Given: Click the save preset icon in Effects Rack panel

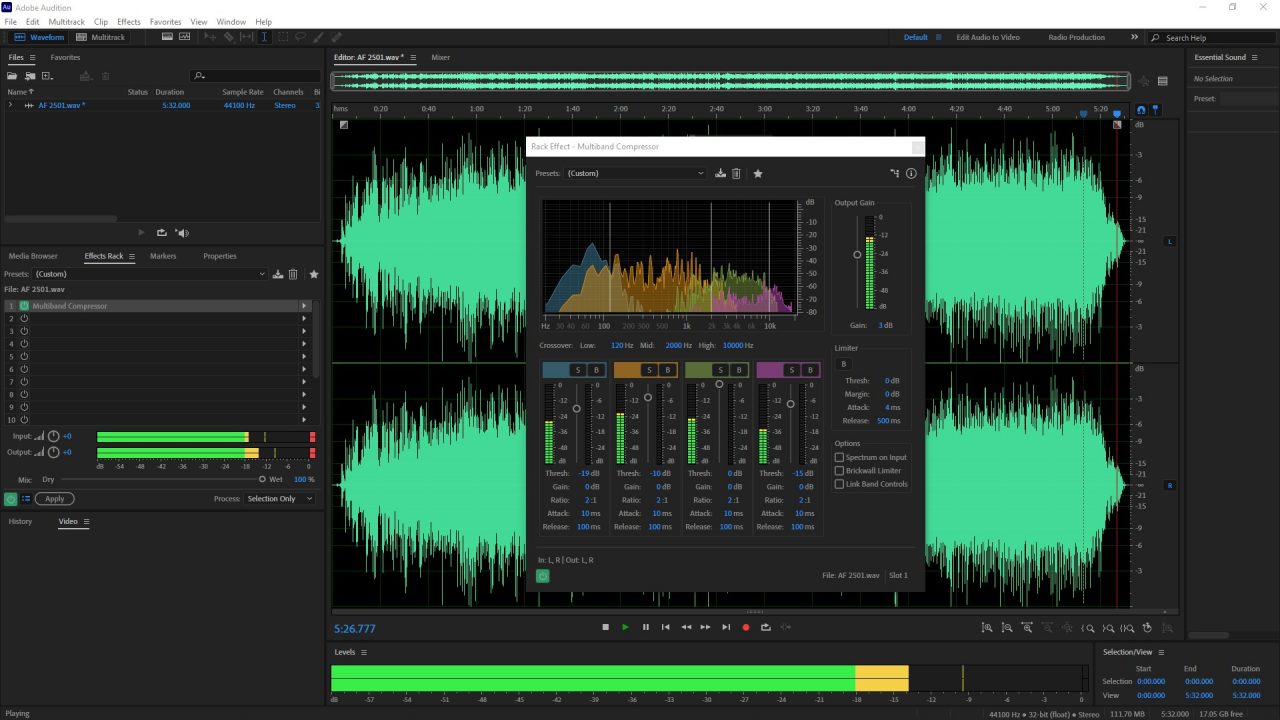Looking at the screenshot, I should (277, 274).
